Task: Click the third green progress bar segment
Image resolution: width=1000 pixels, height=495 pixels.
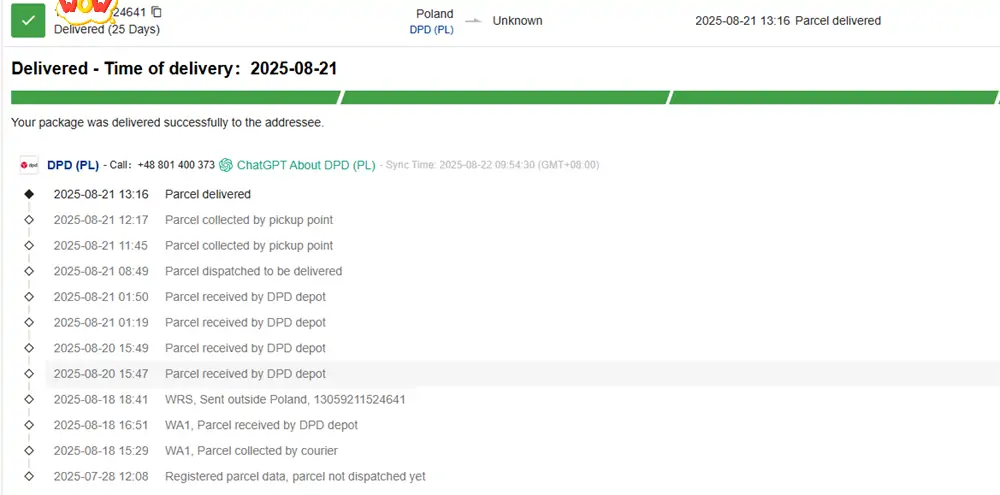Action: 833,98
